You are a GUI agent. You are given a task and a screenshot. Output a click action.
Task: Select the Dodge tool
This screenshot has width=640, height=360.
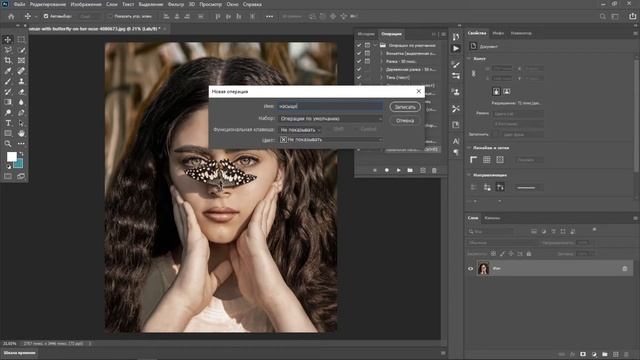coord(8,113)
